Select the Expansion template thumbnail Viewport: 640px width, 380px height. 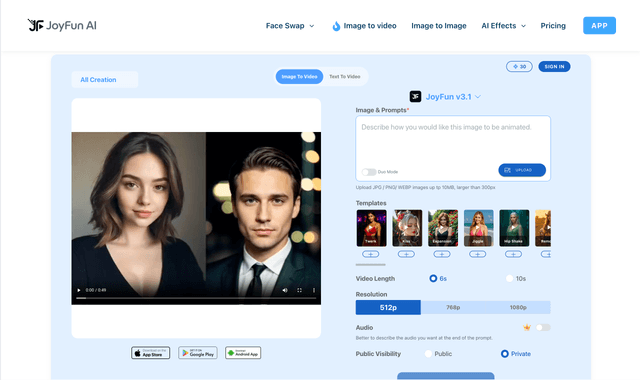[443, 228]
